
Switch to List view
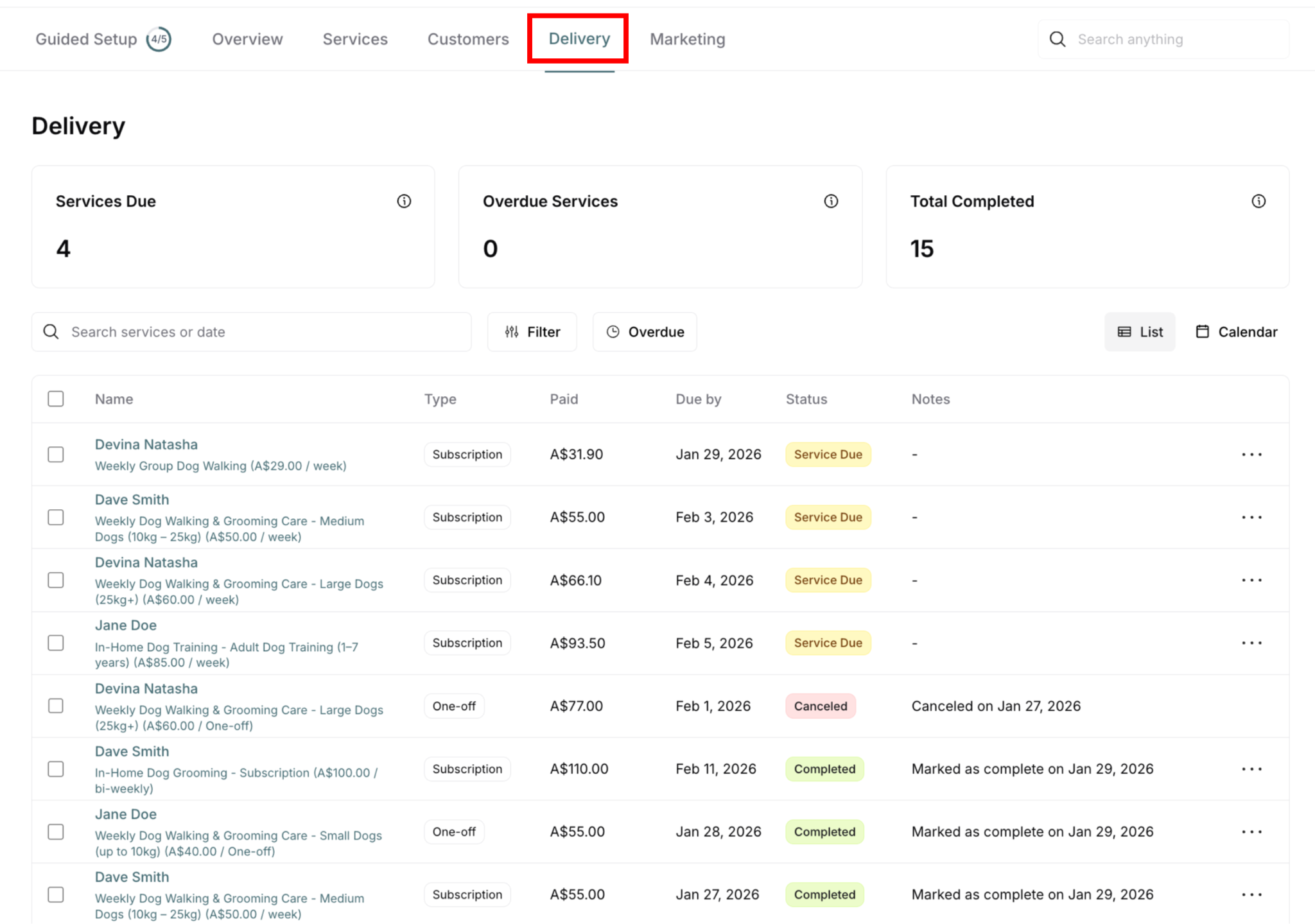pyautogui.click(x=1140, y=332)
